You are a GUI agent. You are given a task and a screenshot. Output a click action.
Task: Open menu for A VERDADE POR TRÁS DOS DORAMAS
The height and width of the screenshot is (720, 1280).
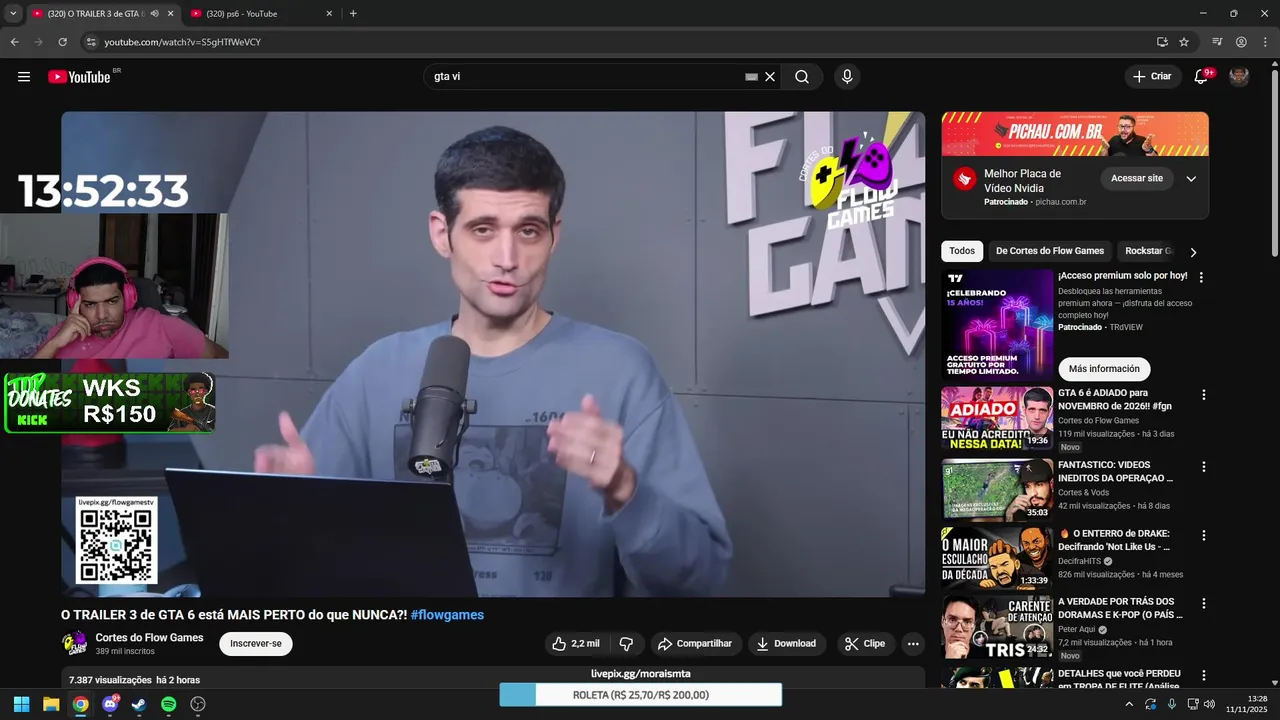tap(1204, 604)
